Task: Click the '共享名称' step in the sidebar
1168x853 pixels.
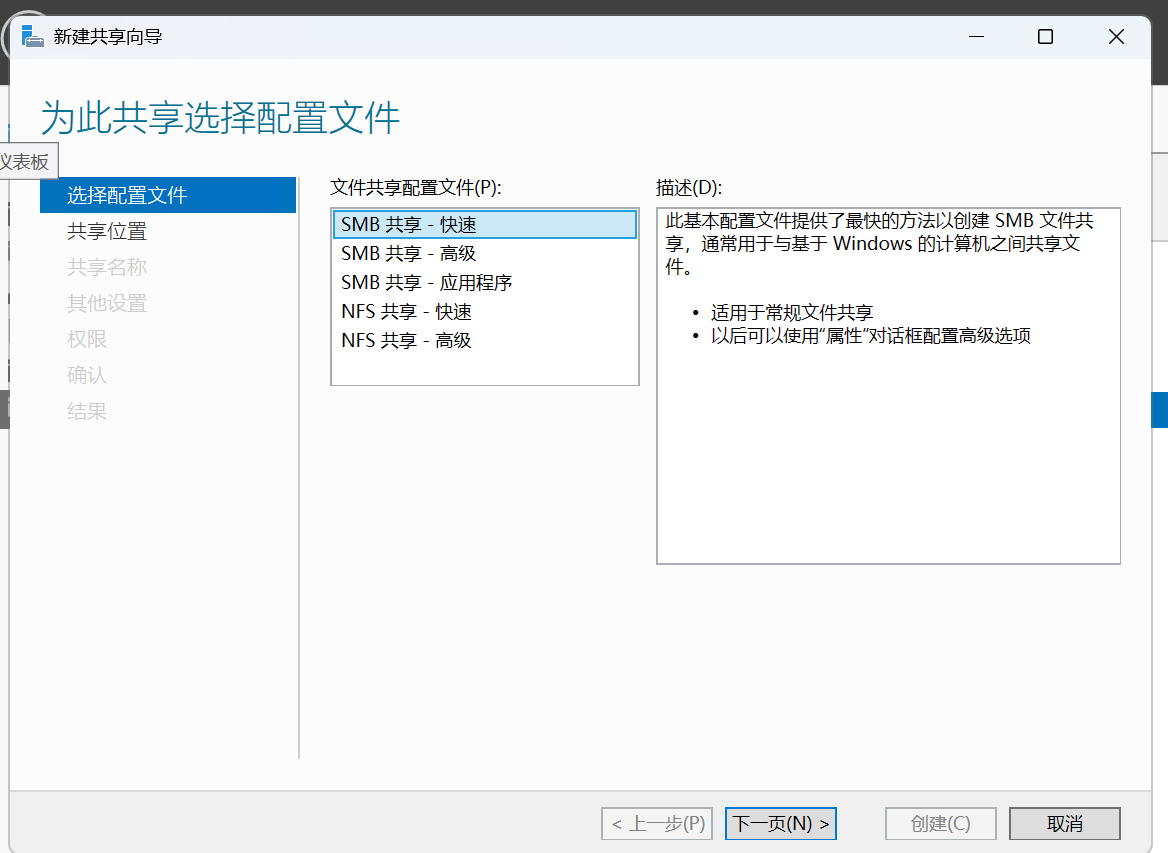Action: 107,268
